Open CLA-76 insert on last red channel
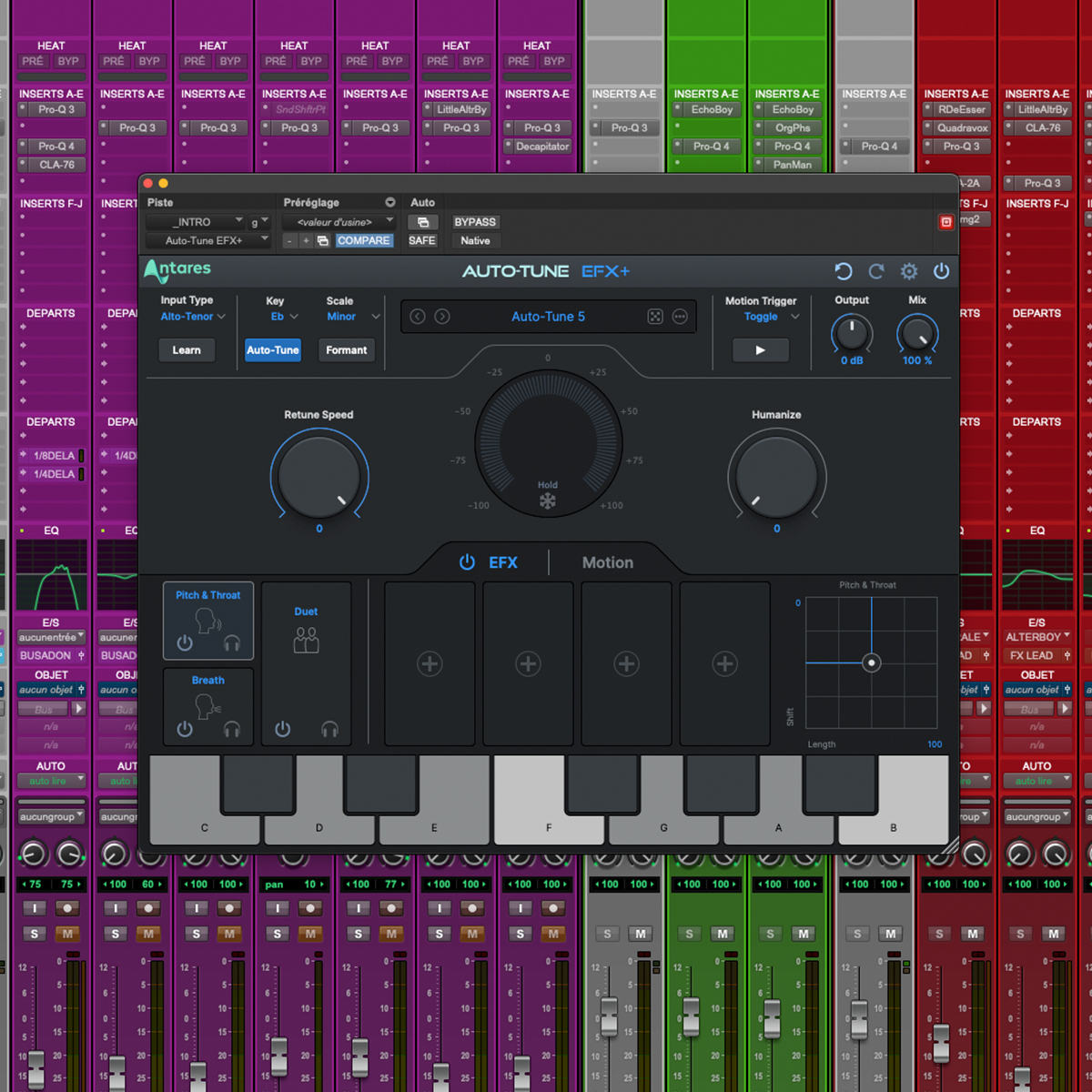The width and height of the screenshot is (1092, 1092). (1037, 127)
